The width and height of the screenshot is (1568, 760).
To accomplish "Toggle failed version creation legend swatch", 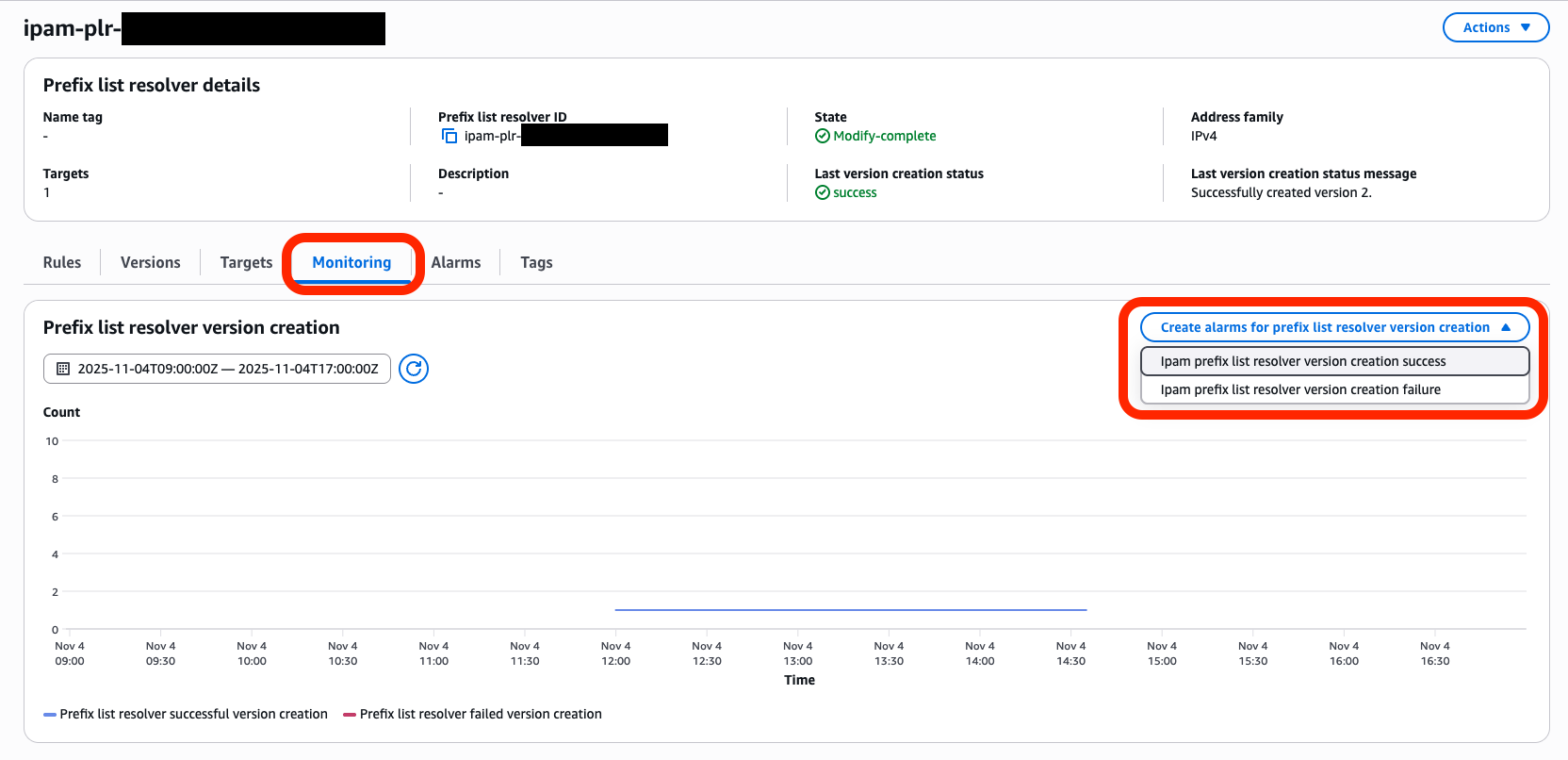I will point(350,715).
